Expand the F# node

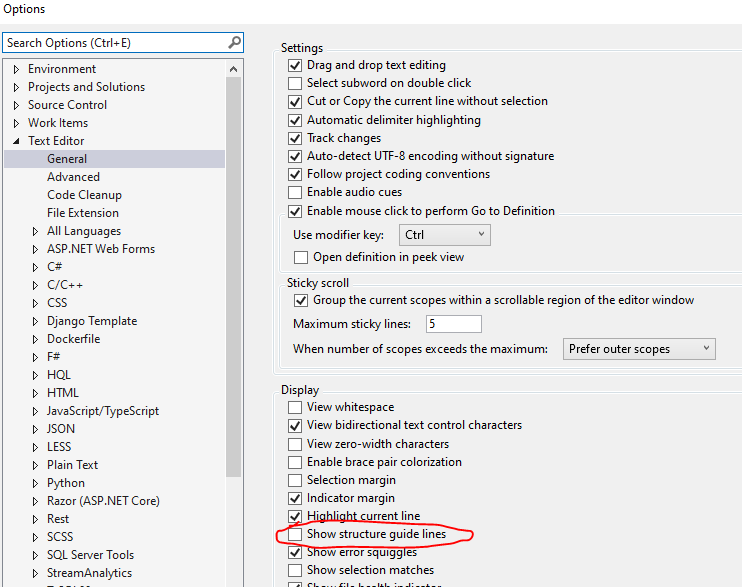click(x=35, y=357)
